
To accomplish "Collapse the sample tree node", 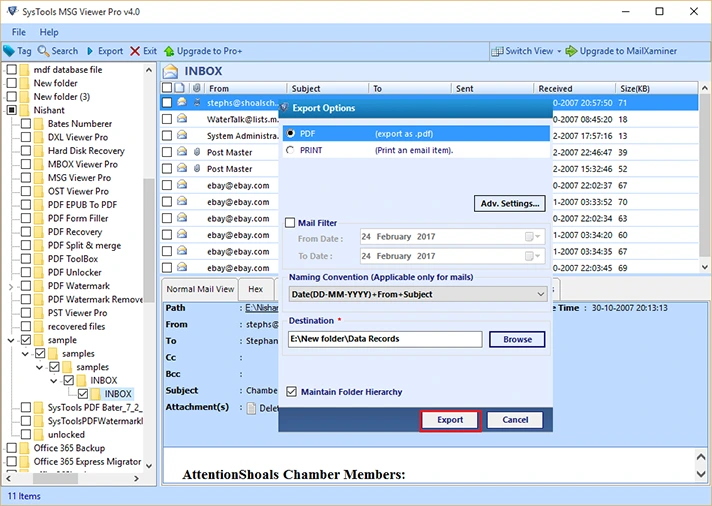I will point(10,340).
